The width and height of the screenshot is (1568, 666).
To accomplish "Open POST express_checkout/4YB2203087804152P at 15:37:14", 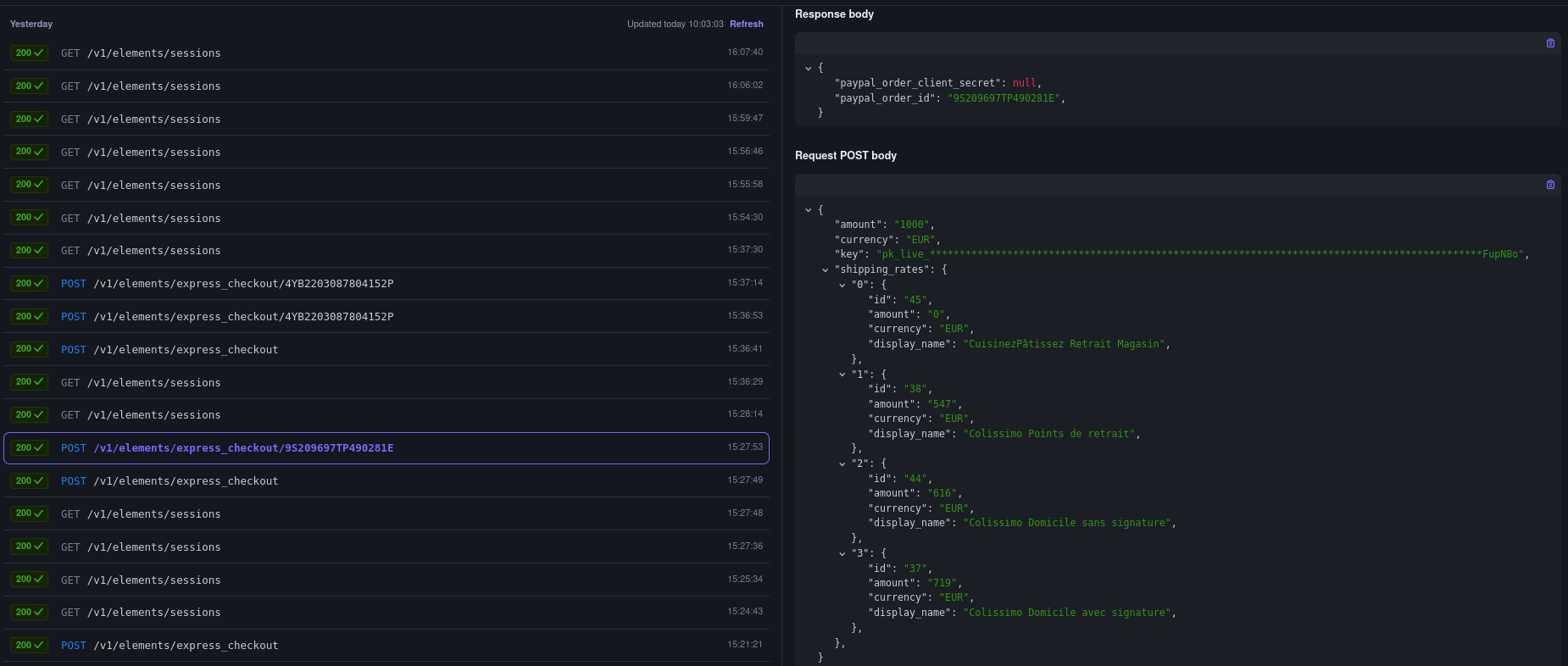I will pyautogui.click(x=243, y=283).
